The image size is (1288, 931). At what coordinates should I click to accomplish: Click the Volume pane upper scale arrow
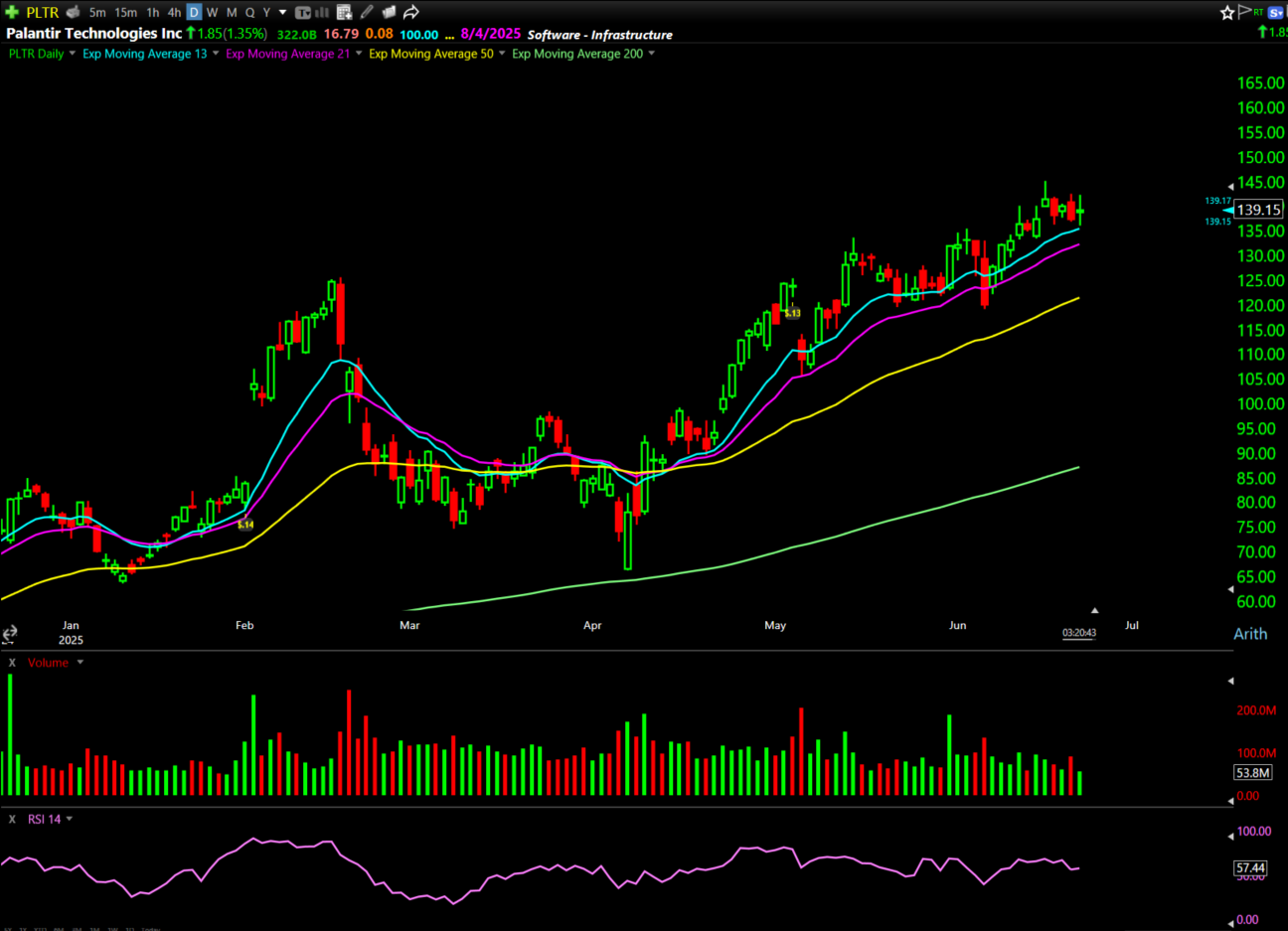click(1230, 681)
